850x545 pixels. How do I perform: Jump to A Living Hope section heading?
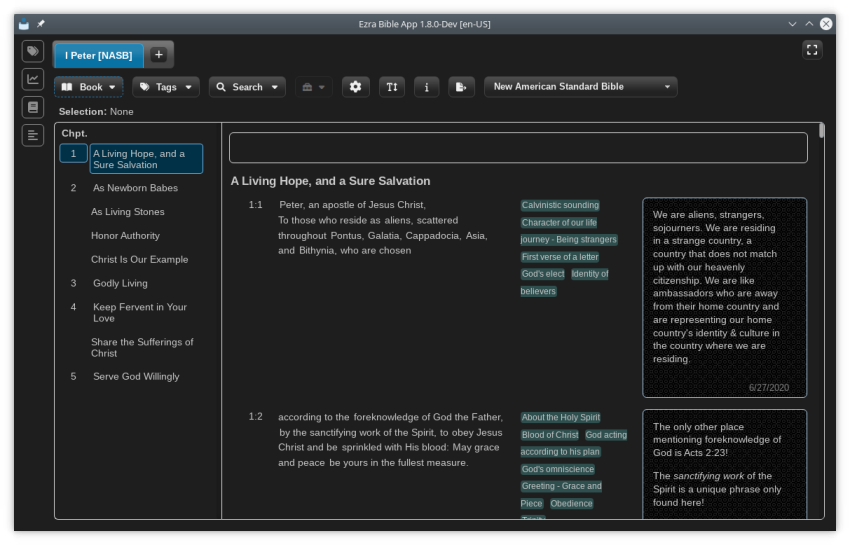[146, 159]
